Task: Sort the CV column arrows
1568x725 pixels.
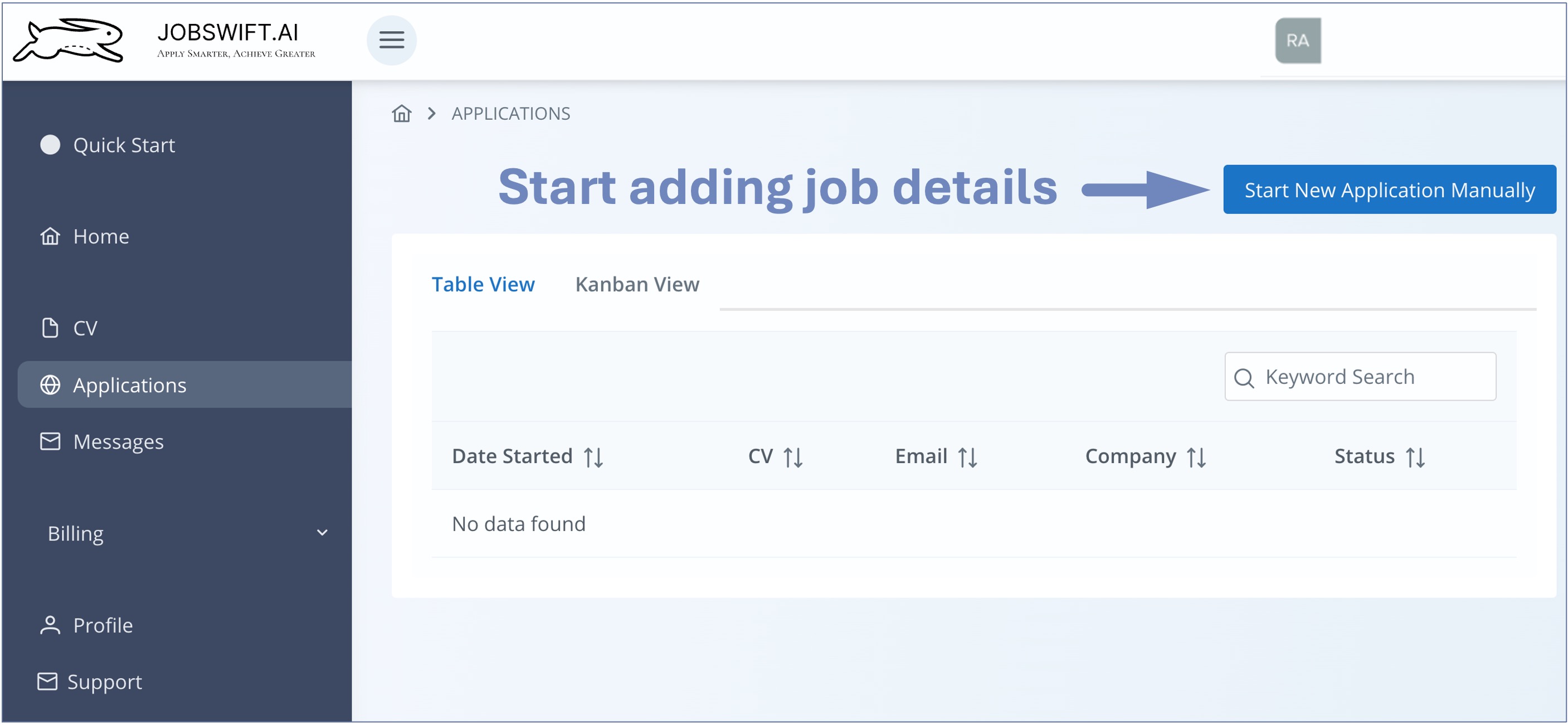Action: tap(792, 457)
